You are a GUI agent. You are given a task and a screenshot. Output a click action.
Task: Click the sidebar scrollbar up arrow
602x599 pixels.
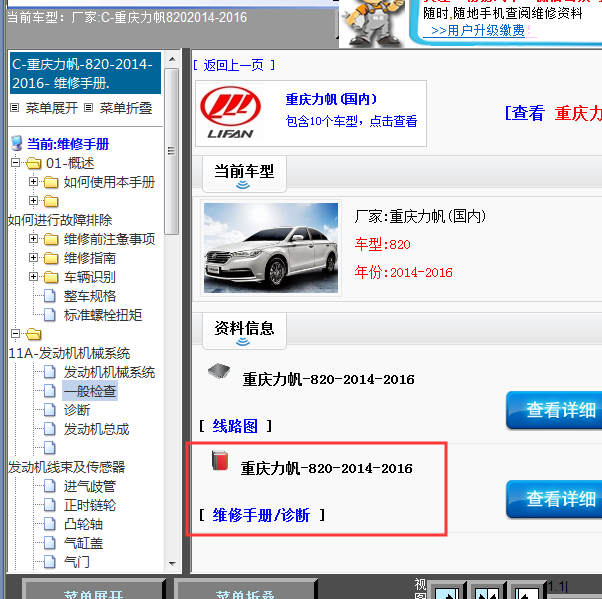point(172,59)
